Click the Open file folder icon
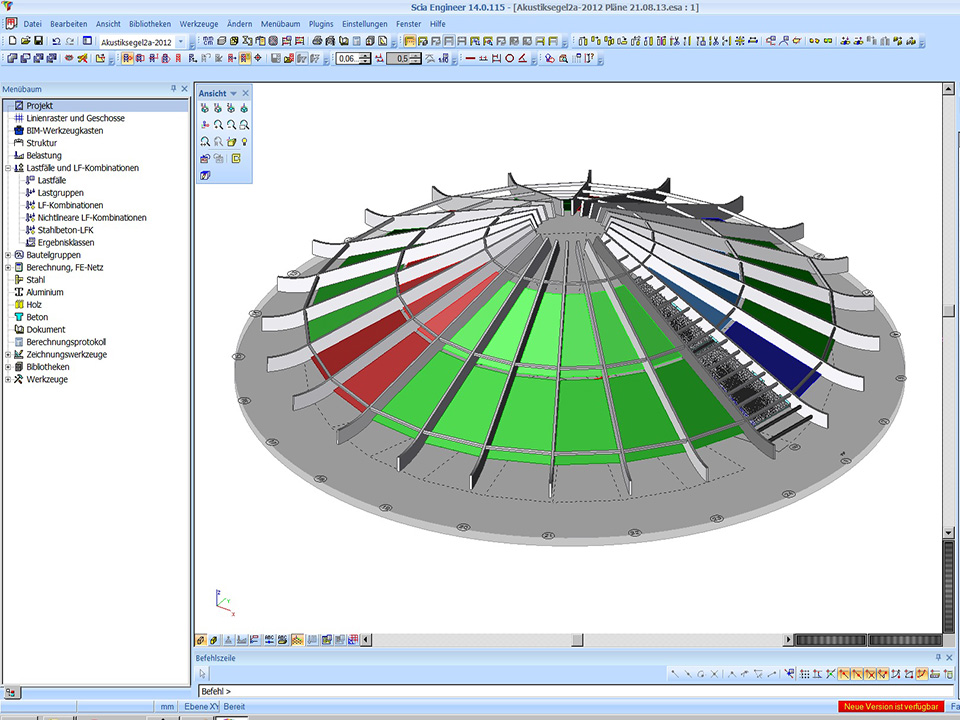Viewport: 960px width, 720px height. [25, 41]
